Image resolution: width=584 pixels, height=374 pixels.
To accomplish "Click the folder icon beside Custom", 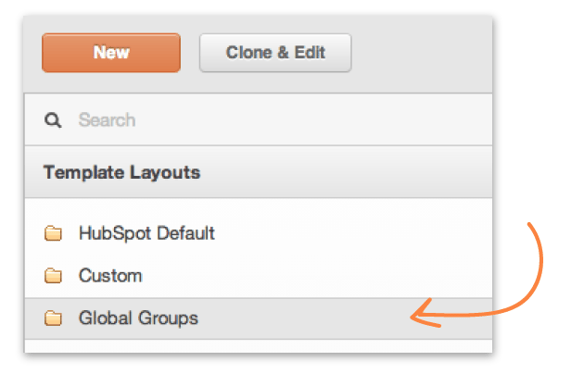I will 53,276.
